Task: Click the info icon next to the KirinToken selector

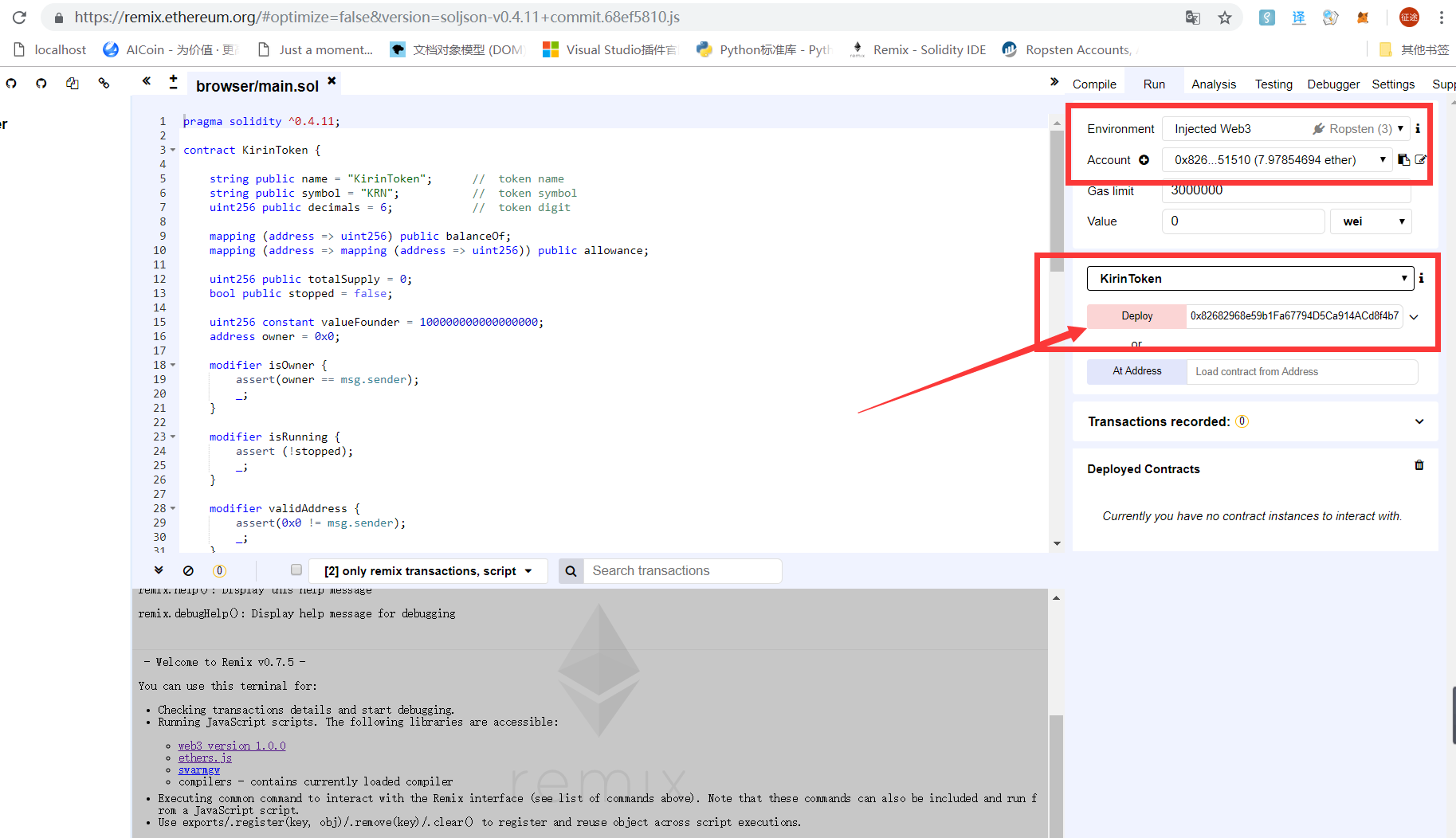Action: tap(1421, 278)
